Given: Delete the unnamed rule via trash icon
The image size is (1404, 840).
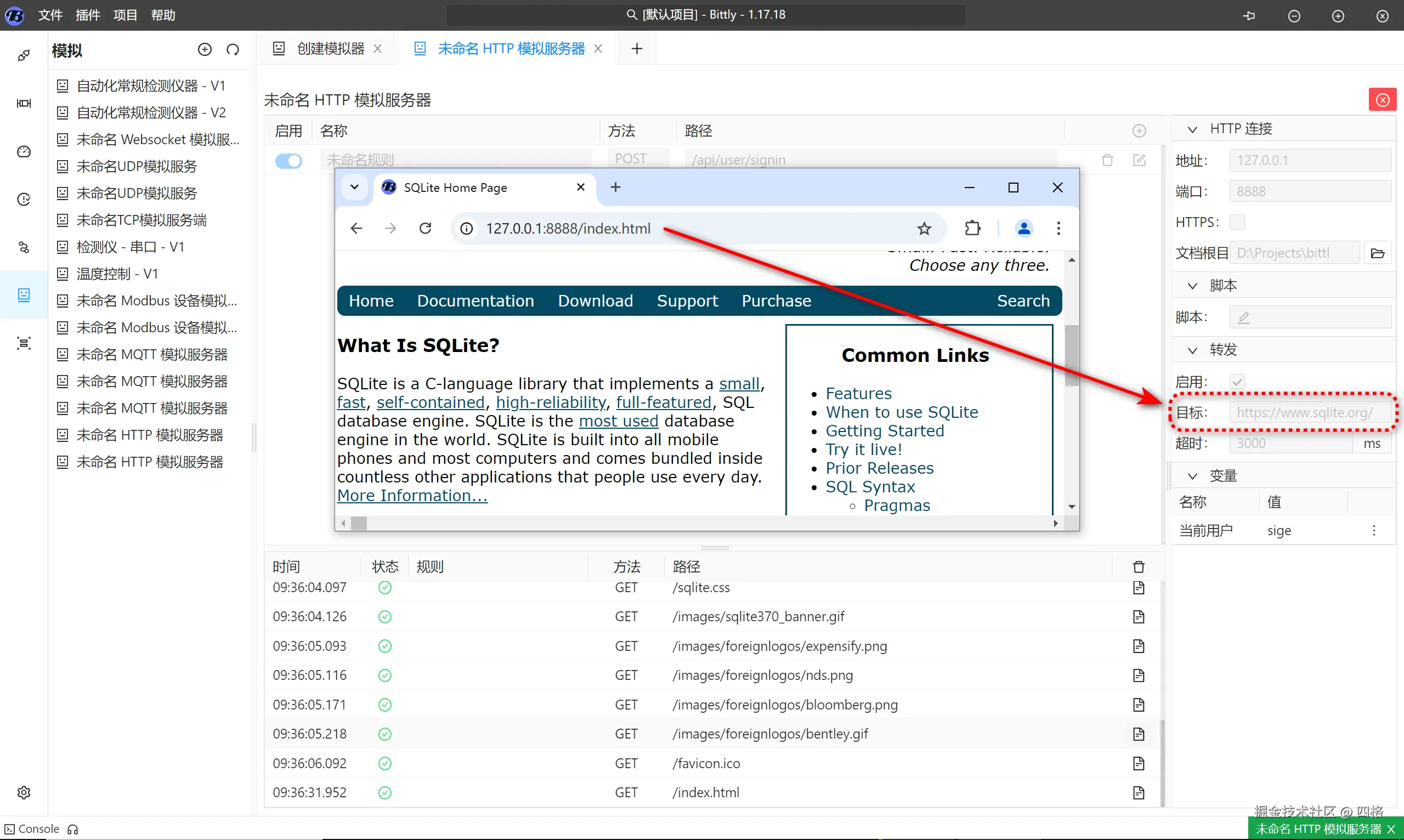Looking at the screenshot, I should point(1107,160).
